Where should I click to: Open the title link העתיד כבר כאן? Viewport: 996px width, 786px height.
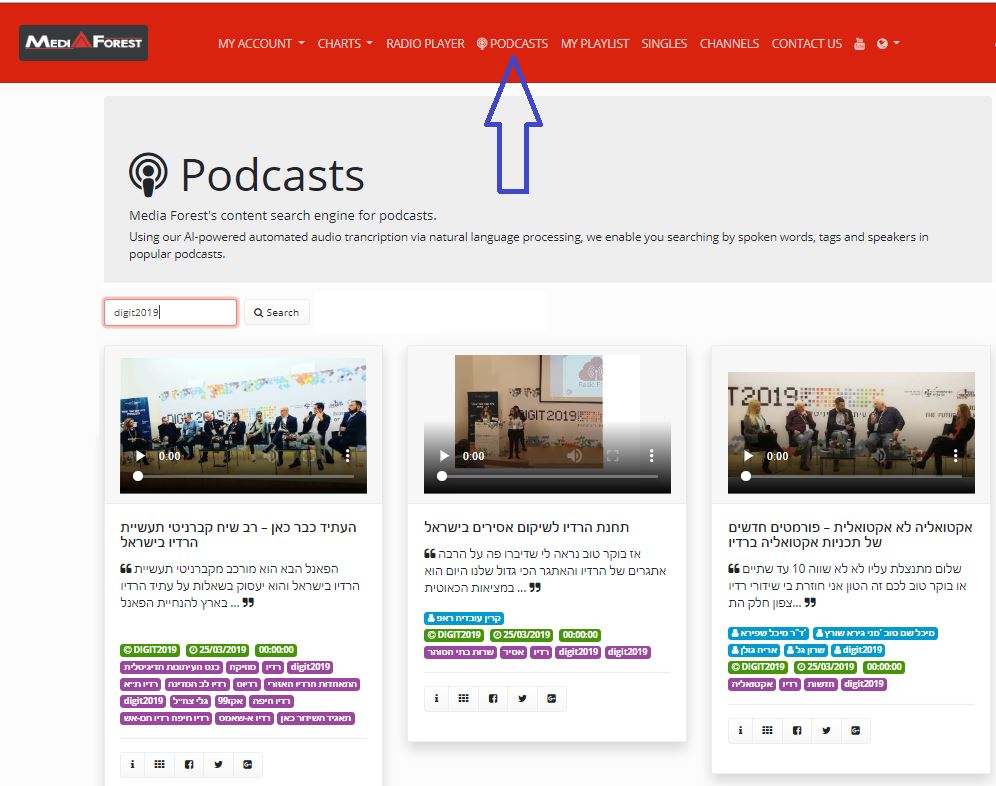click(239, 534)
